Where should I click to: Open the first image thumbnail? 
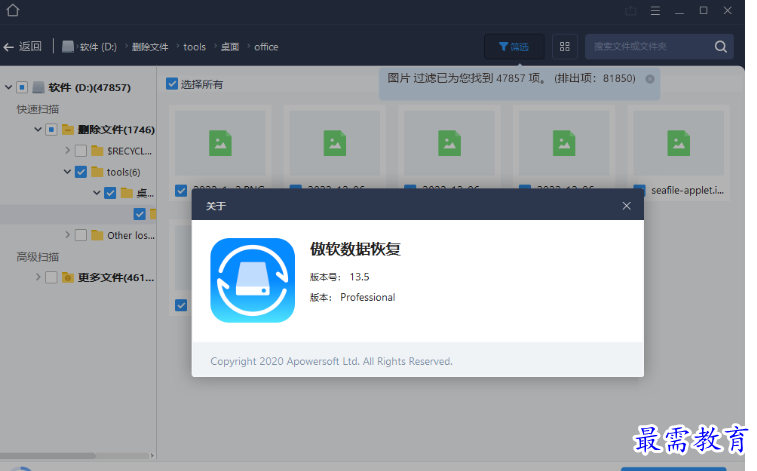(220, 143)
